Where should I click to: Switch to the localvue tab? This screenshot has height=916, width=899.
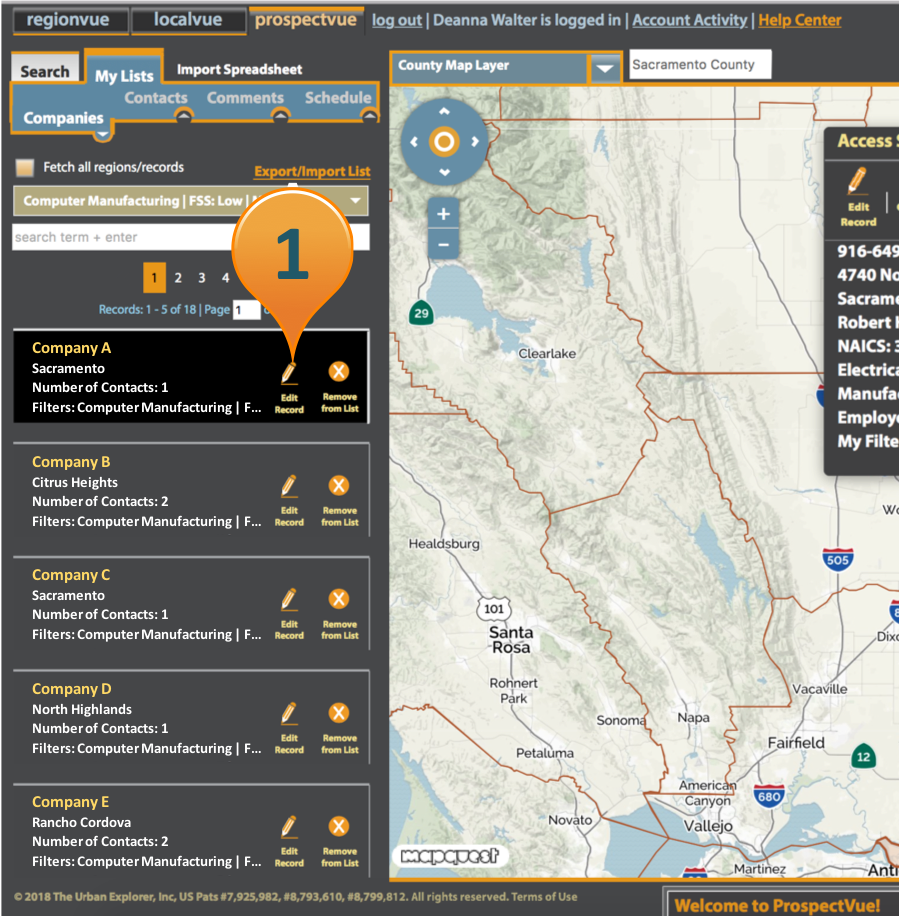click(x=189, y=20)
